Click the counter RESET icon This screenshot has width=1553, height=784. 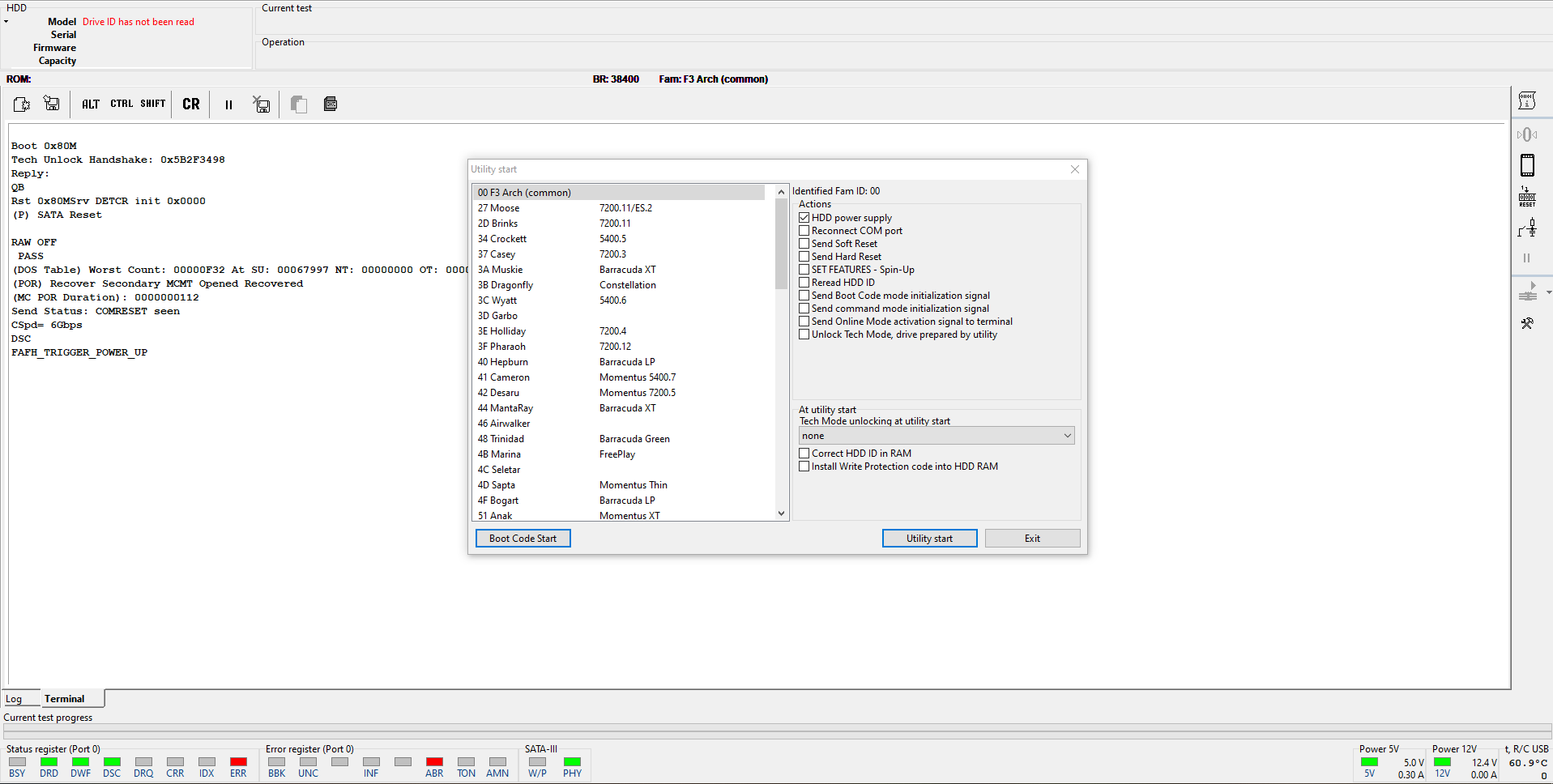click(1527, 197)
